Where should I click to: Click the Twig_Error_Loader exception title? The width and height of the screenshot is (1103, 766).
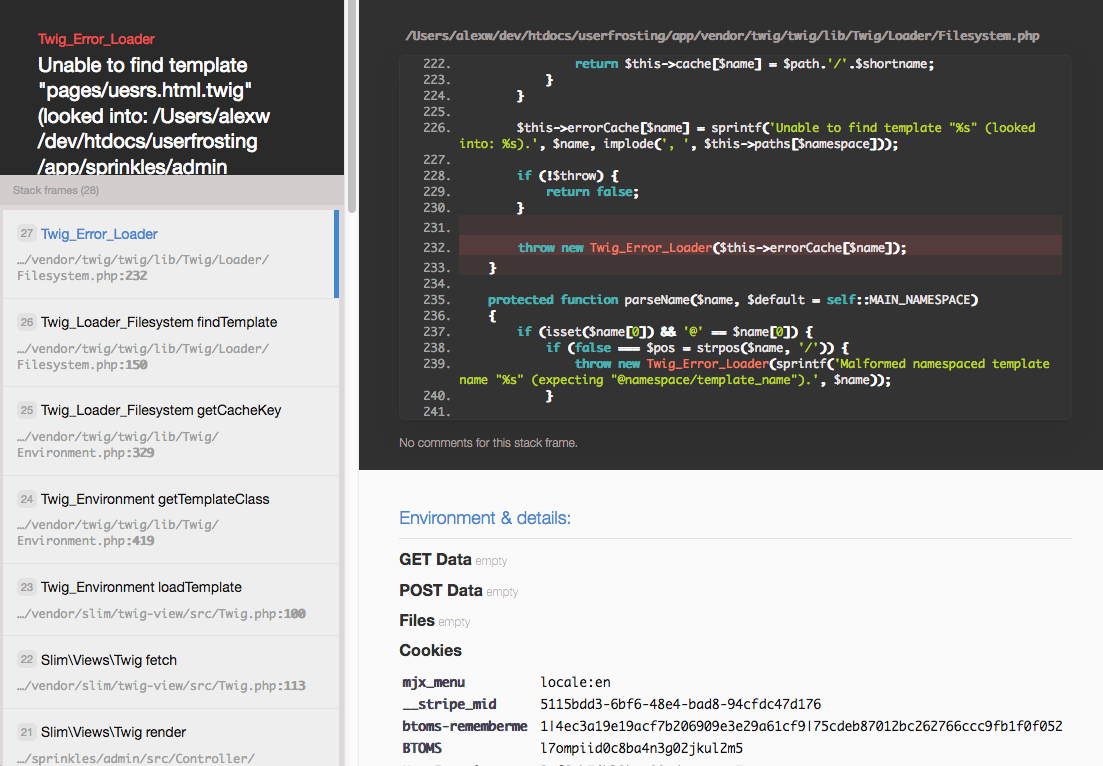tap(96, 39)
